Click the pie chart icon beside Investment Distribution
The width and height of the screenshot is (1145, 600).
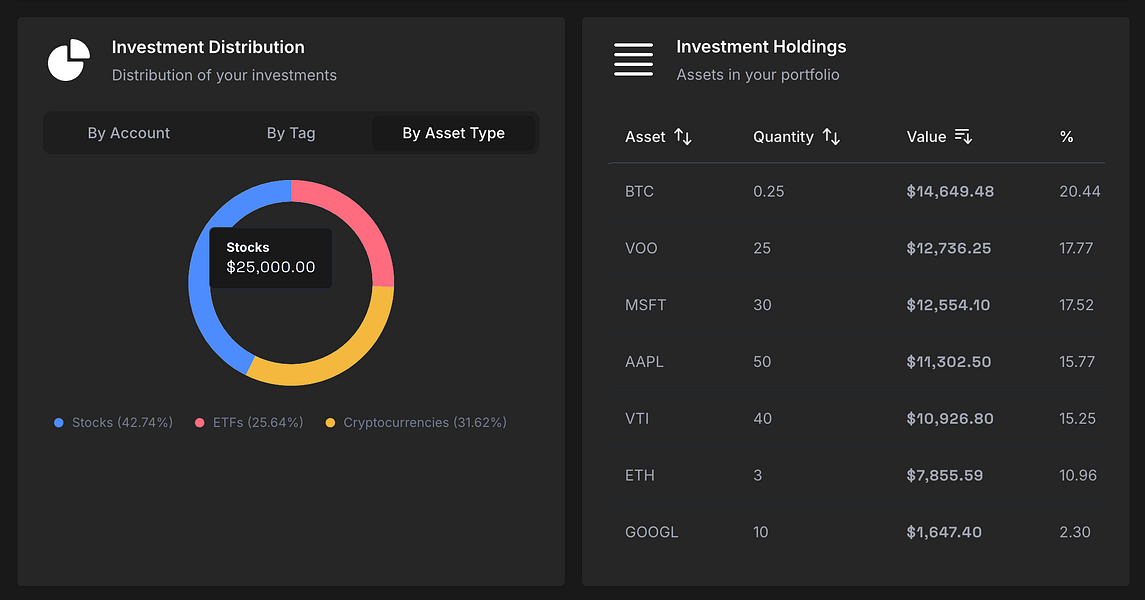click(x=68, y=60)
